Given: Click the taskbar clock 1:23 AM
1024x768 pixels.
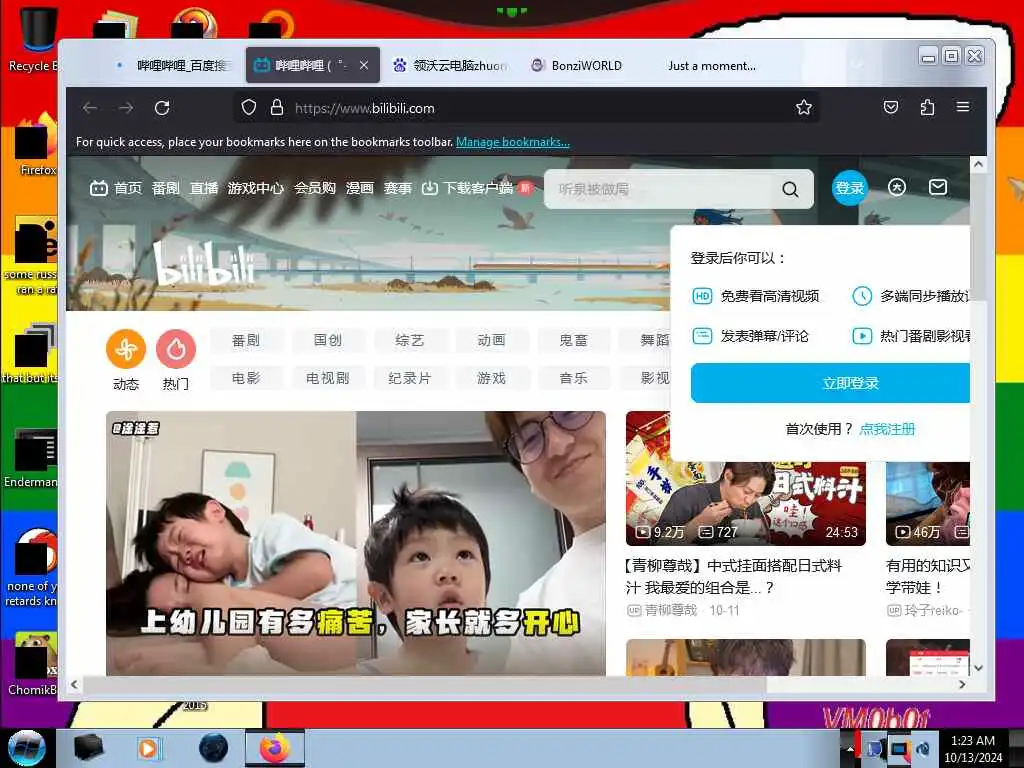Looking at the screenshot, I should click(x=973, y=748).
